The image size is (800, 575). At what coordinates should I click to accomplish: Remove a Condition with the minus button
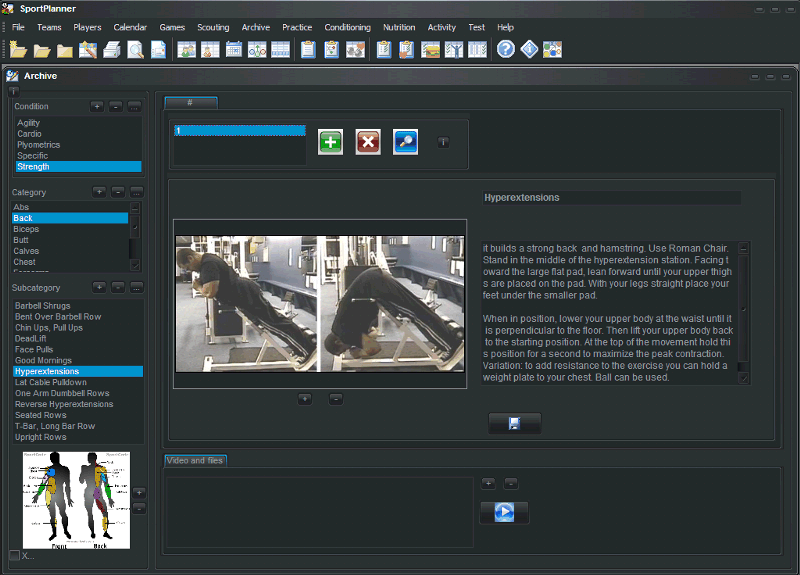(x=116, y=106)
